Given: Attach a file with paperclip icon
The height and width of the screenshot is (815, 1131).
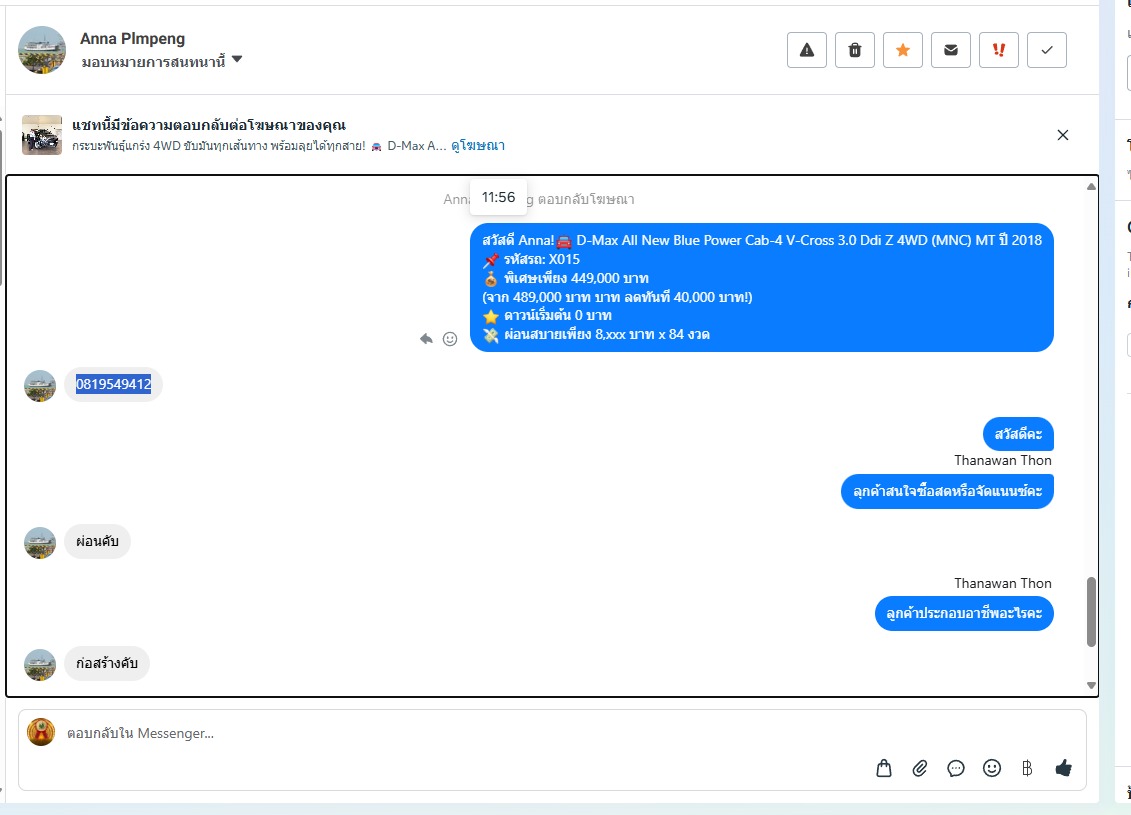Looking at the screenshot, I should point(920,768).
